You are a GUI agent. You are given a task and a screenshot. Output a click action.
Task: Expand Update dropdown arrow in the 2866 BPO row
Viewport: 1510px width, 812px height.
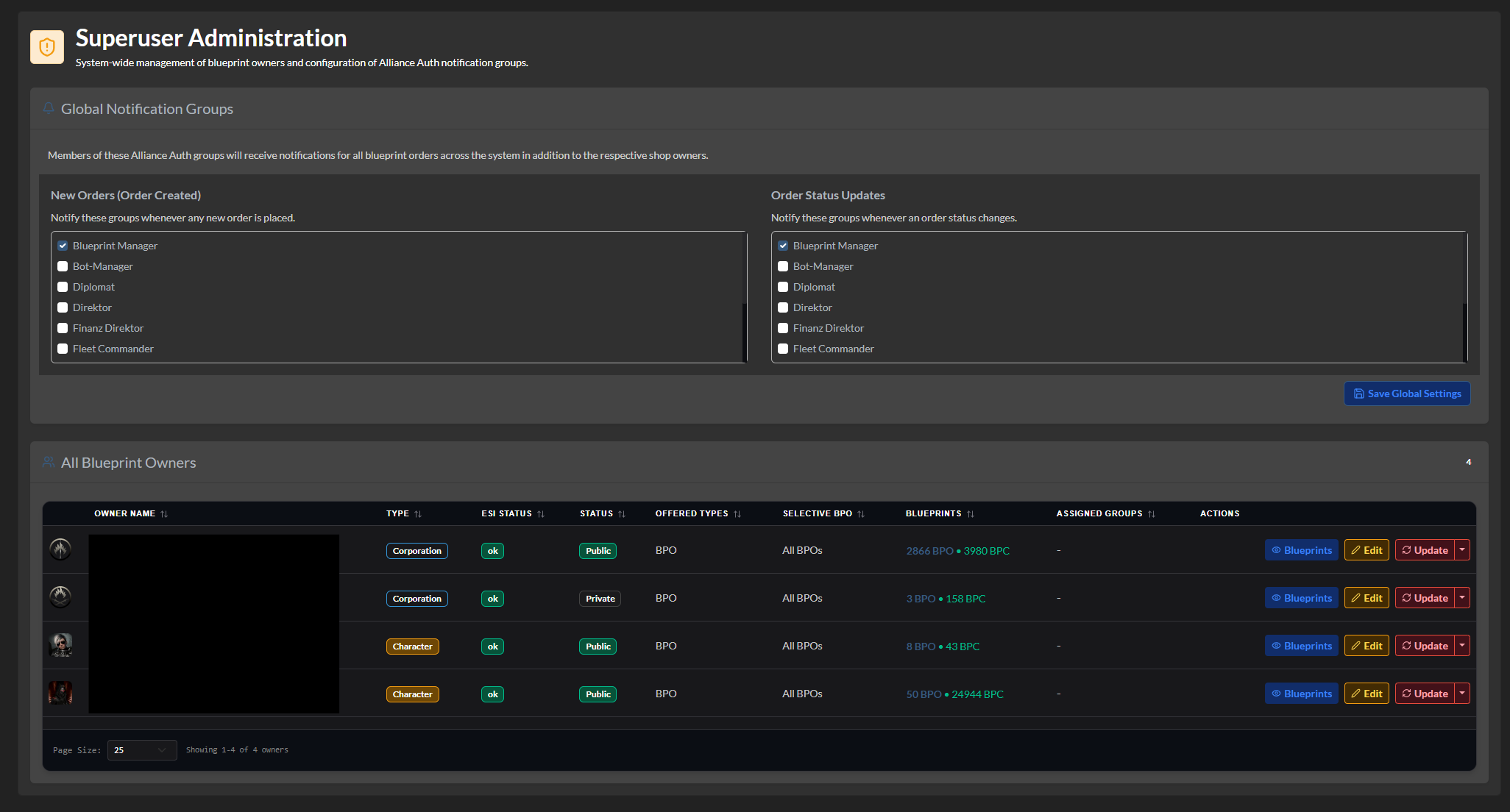1462,550
